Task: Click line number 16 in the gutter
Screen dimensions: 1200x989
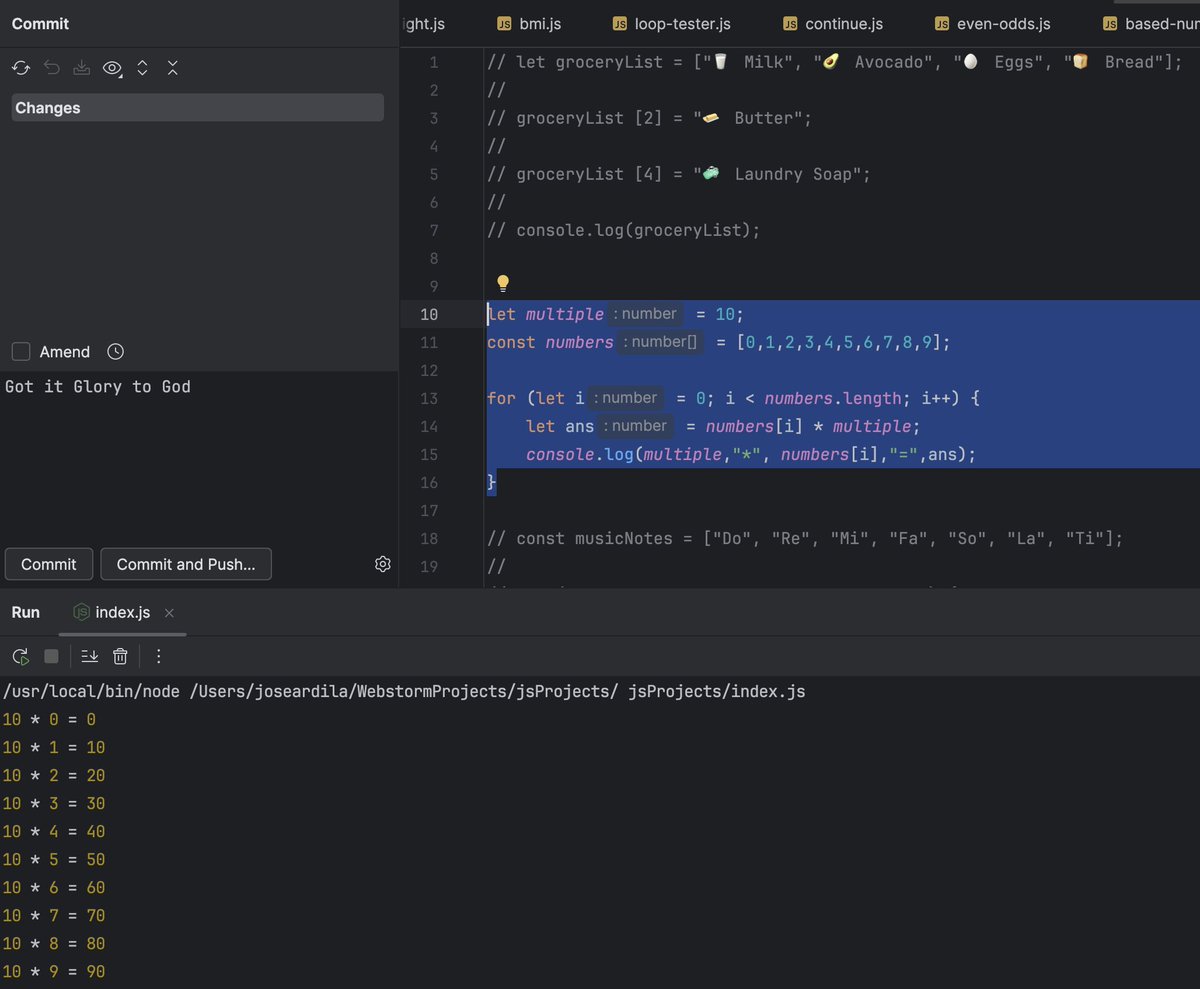Action: pyautogui.click(x=429, y=482)
